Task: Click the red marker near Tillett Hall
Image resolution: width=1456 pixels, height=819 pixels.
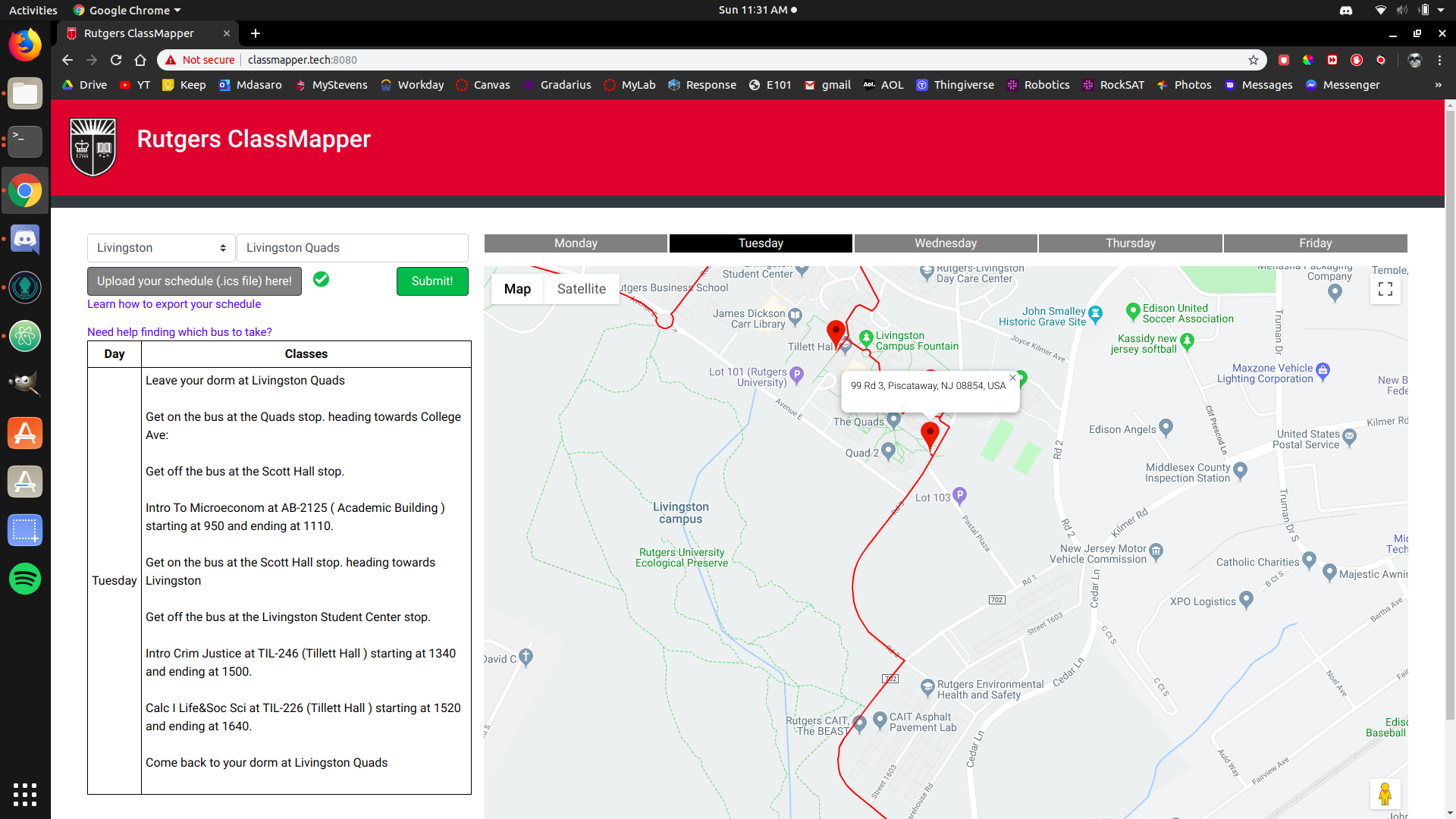Action: click(x=836, y=331)
